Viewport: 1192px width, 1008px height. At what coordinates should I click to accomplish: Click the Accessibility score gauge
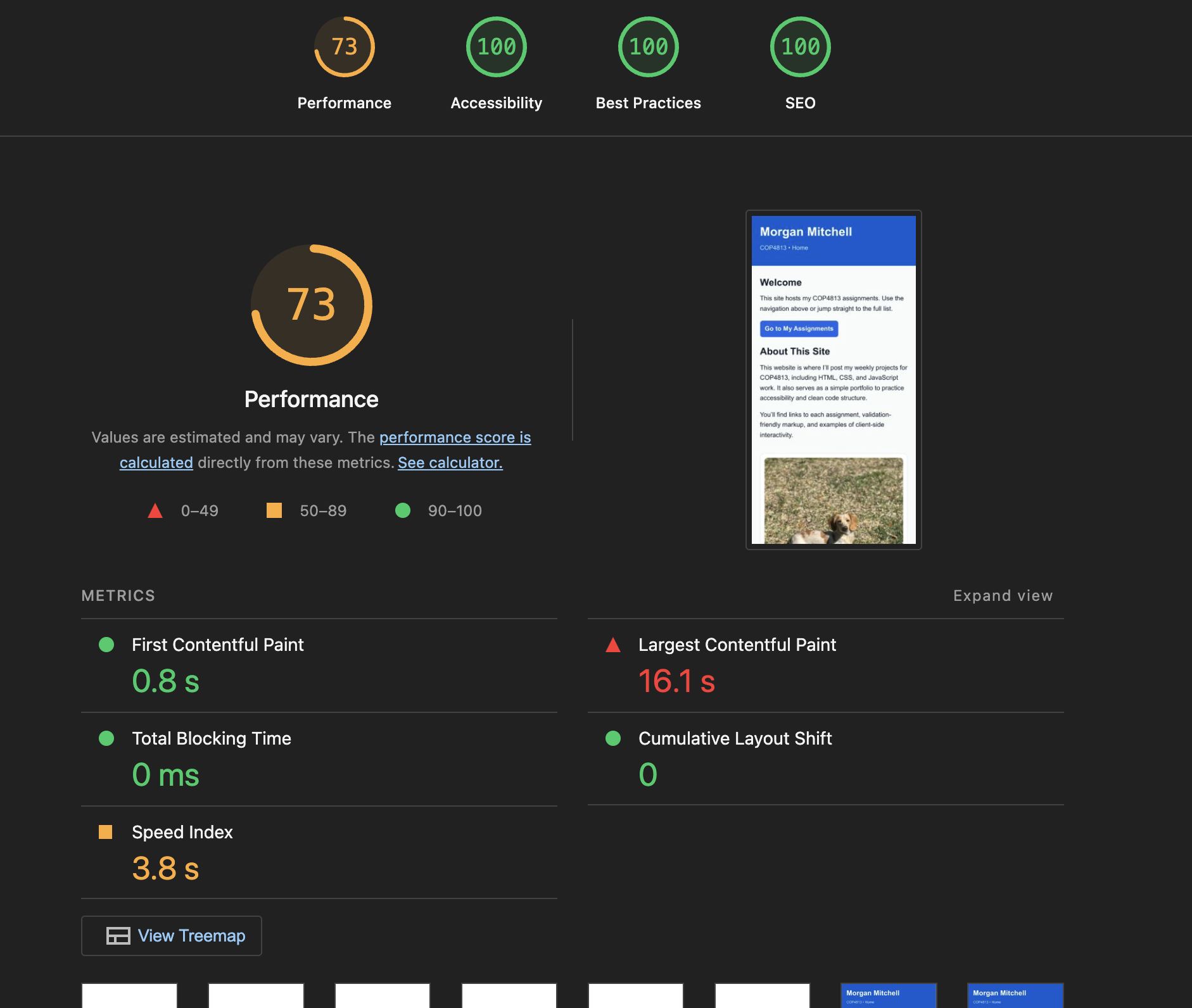(496, 46)
